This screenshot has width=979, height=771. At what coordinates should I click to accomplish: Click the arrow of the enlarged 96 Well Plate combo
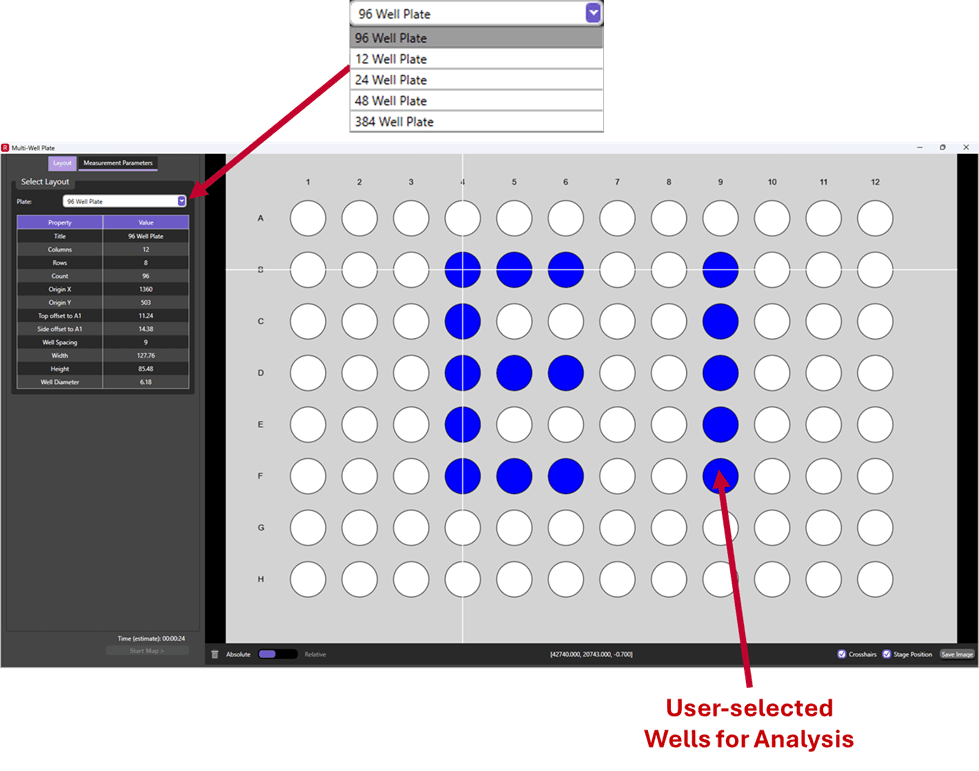(x=593, y=12)
